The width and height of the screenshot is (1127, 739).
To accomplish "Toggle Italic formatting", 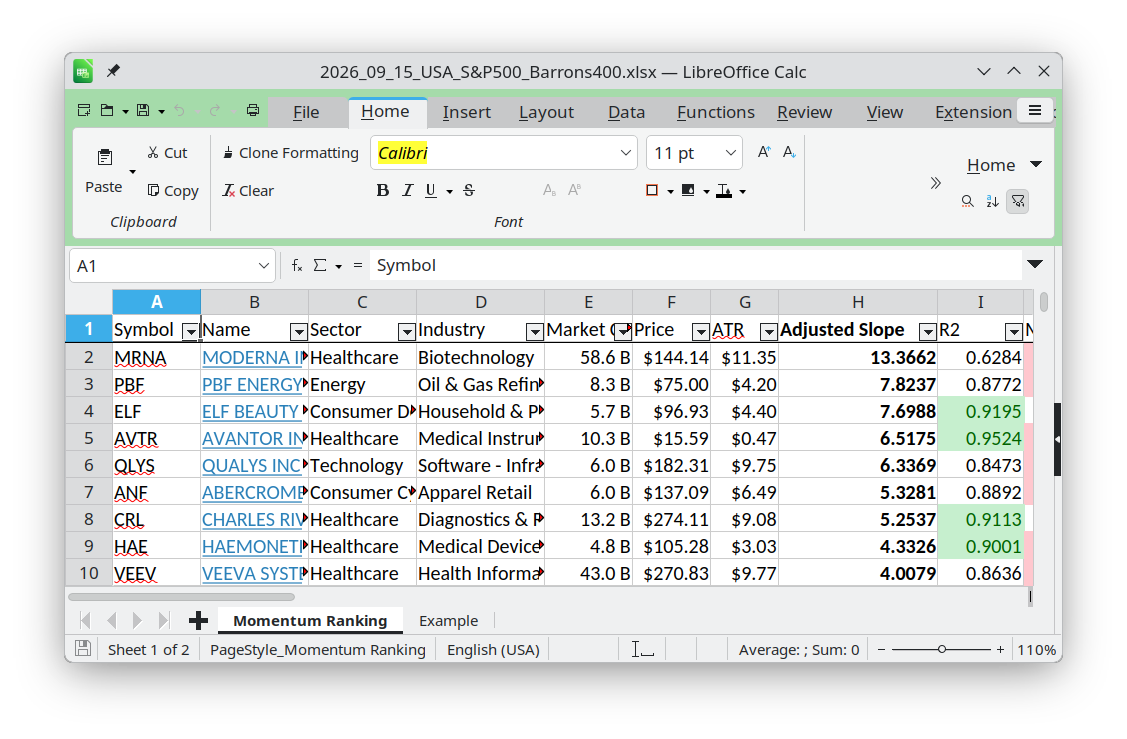I will [408, 191].
